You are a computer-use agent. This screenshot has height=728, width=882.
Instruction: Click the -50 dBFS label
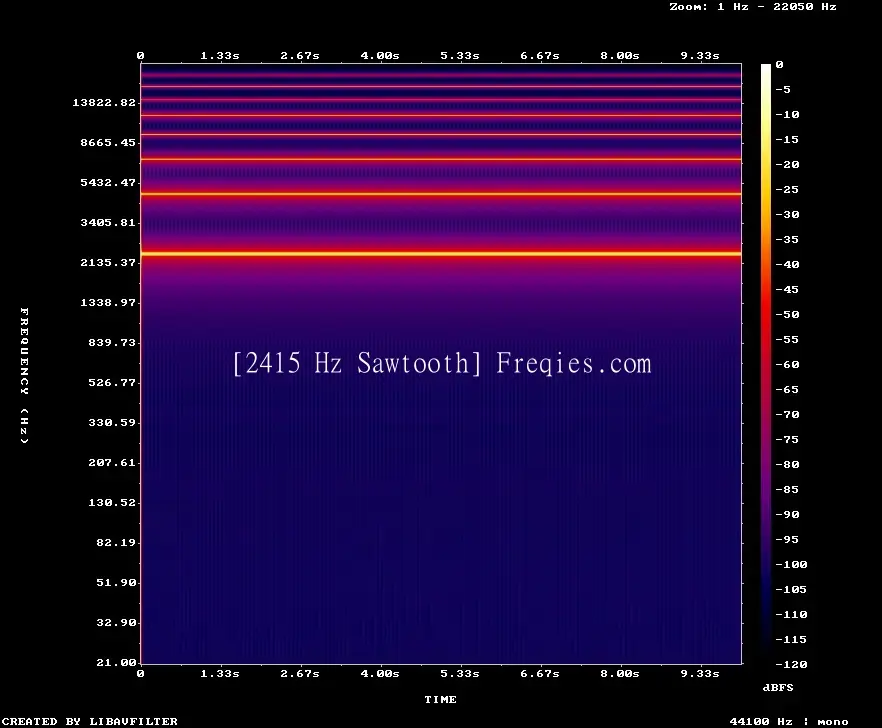pyautogui.click(x=787, y=314)
